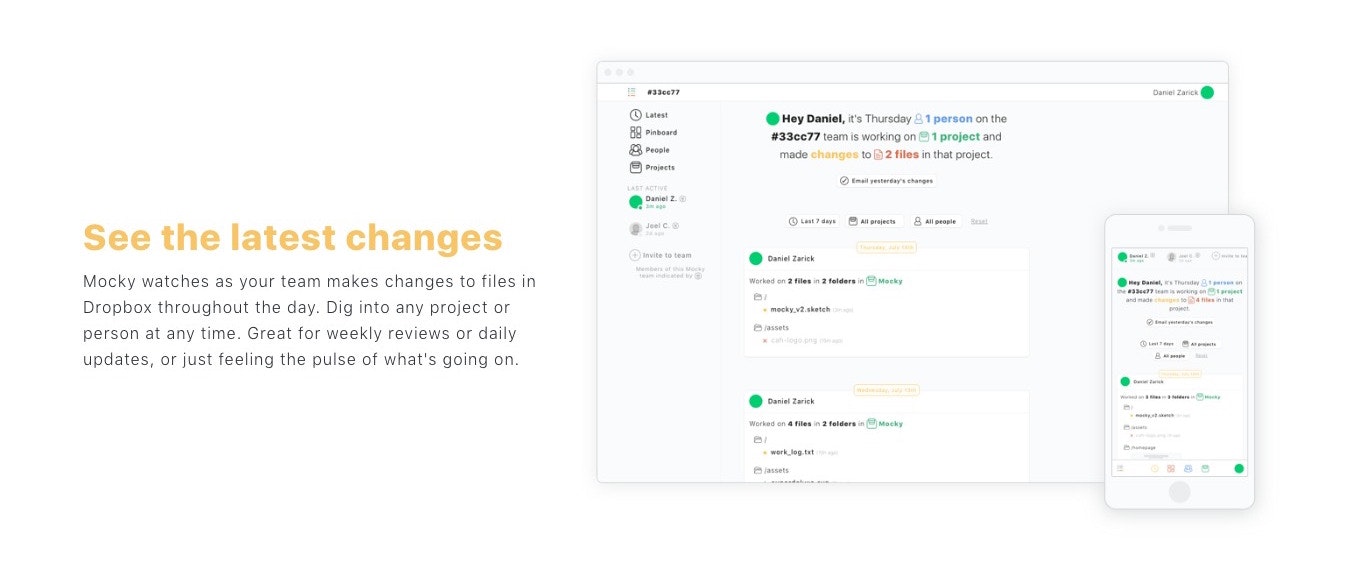The image size is (1366, 583).
Task: Select Daniel Z. under Last Active
Action: (x=658, y=201)
